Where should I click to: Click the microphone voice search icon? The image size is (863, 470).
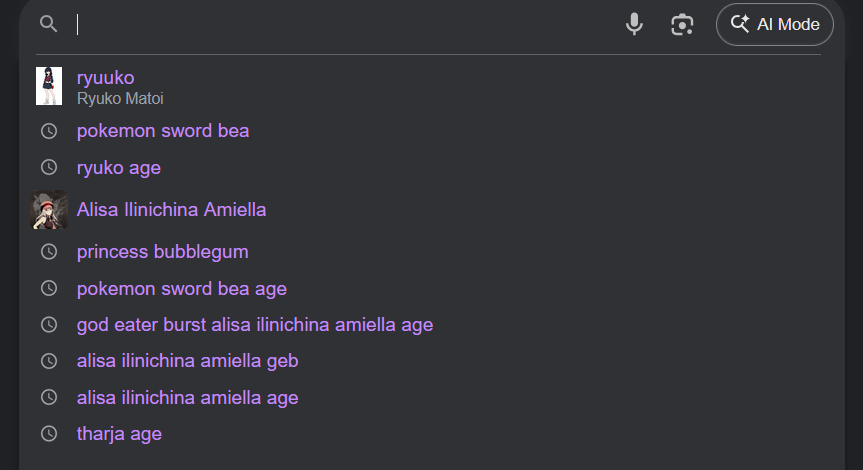[634, 24]
